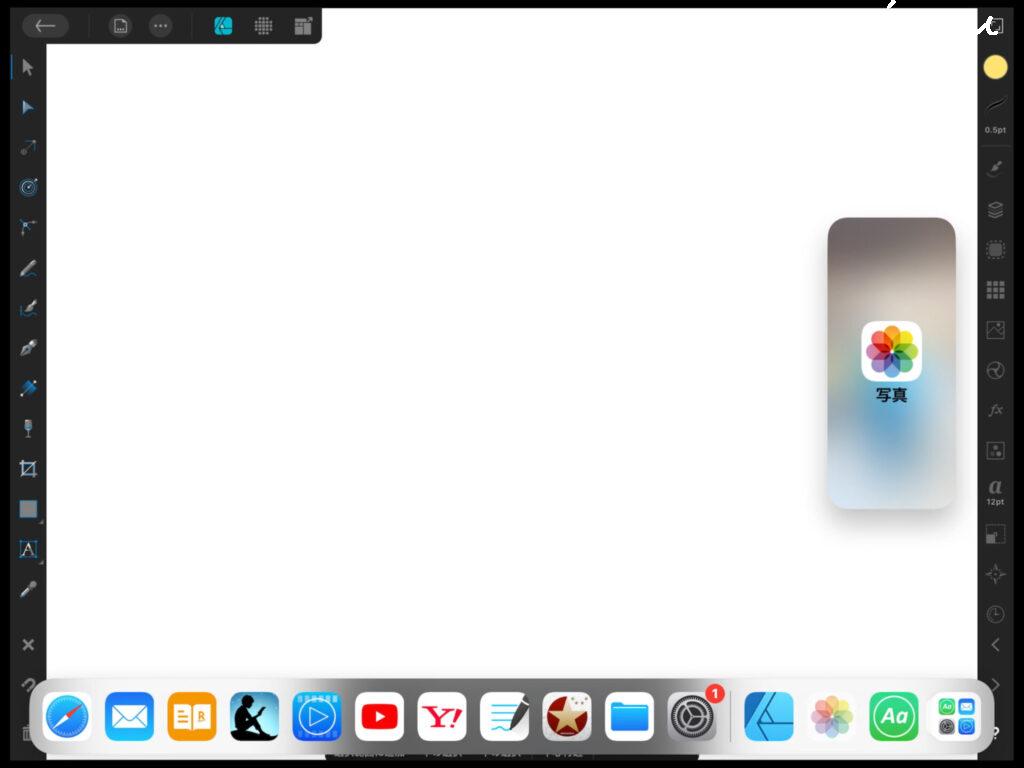Pick the Pen tool
The width and height of the screenshot is (1024, 768).
pos(28,348)
